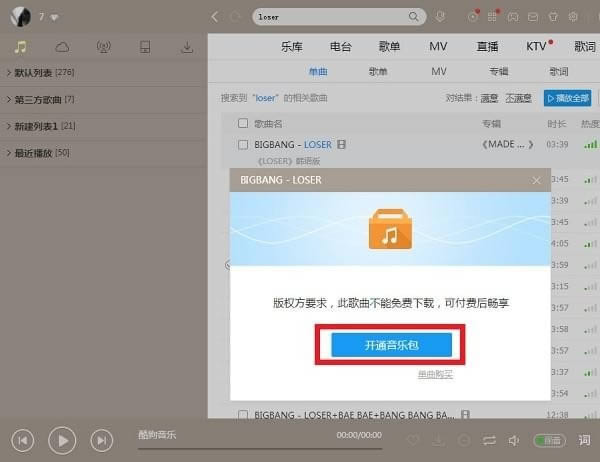Click the search magnifier icon
600x462 pixels.
coord(413,17)
